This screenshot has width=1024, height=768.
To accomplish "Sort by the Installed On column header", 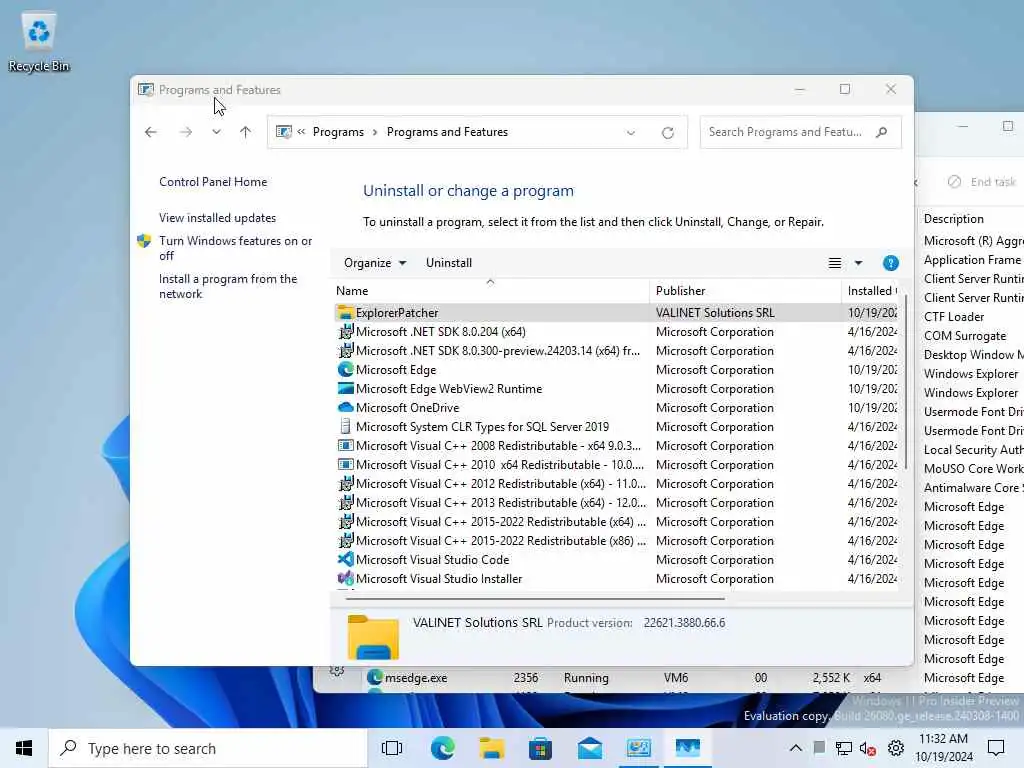I will (x=871, y=291).
